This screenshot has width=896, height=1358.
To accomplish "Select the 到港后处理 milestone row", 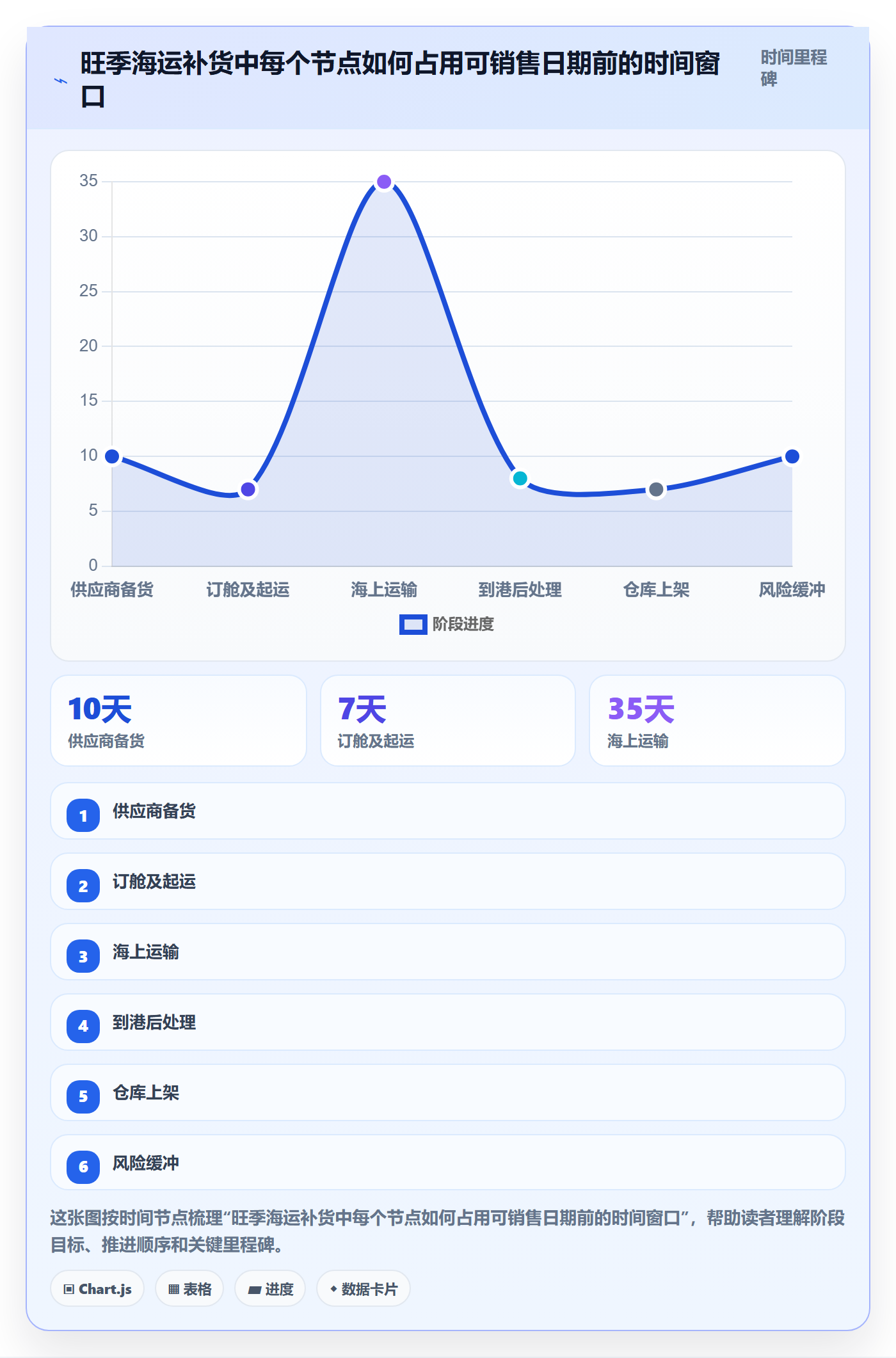I will pos(448,1022).
